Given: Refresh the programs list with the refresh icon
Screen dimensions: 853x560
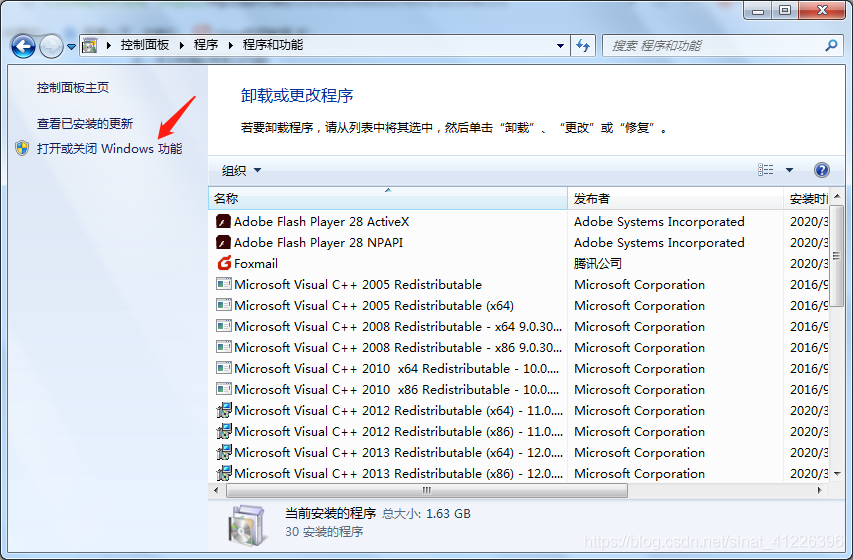Looking at the screenshot, I should coord(583,46).
